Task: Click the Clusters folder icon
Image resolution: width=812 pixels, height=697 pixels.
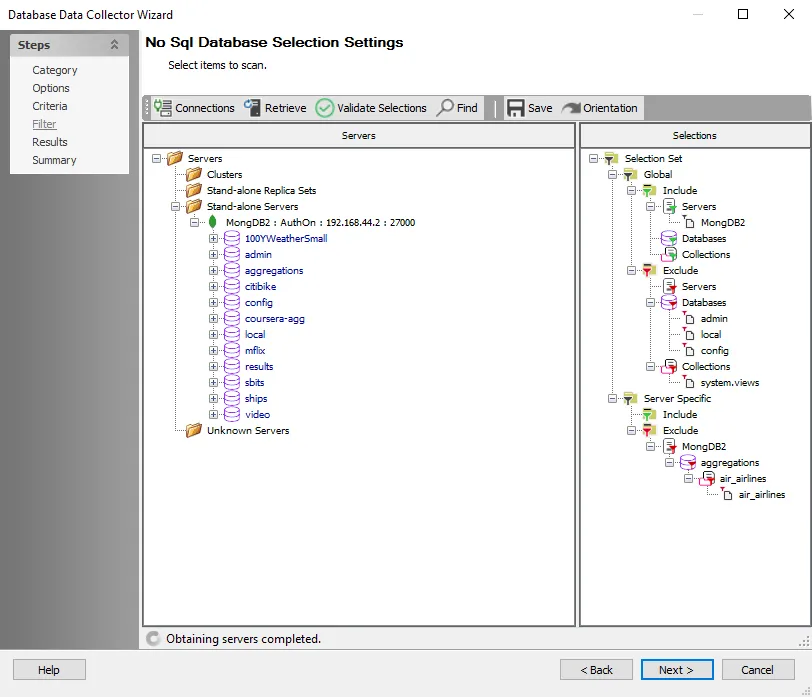Action: (x=194, y=174)
